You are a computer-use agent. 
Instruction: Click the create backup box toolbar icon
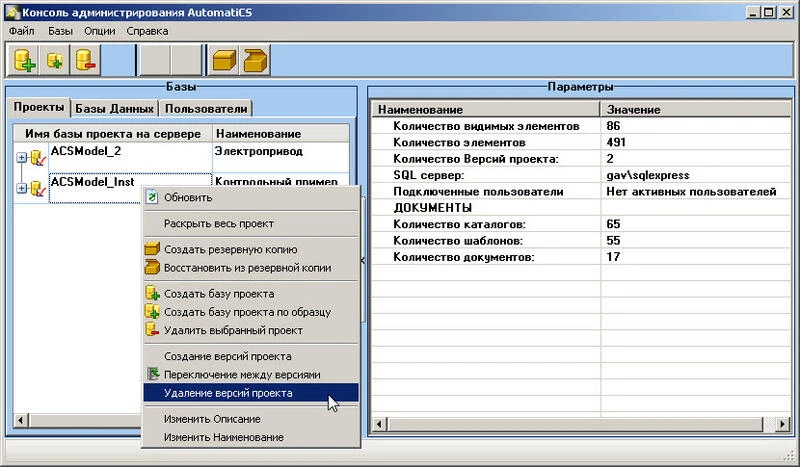pyautogui.click(x=223, y=60)
